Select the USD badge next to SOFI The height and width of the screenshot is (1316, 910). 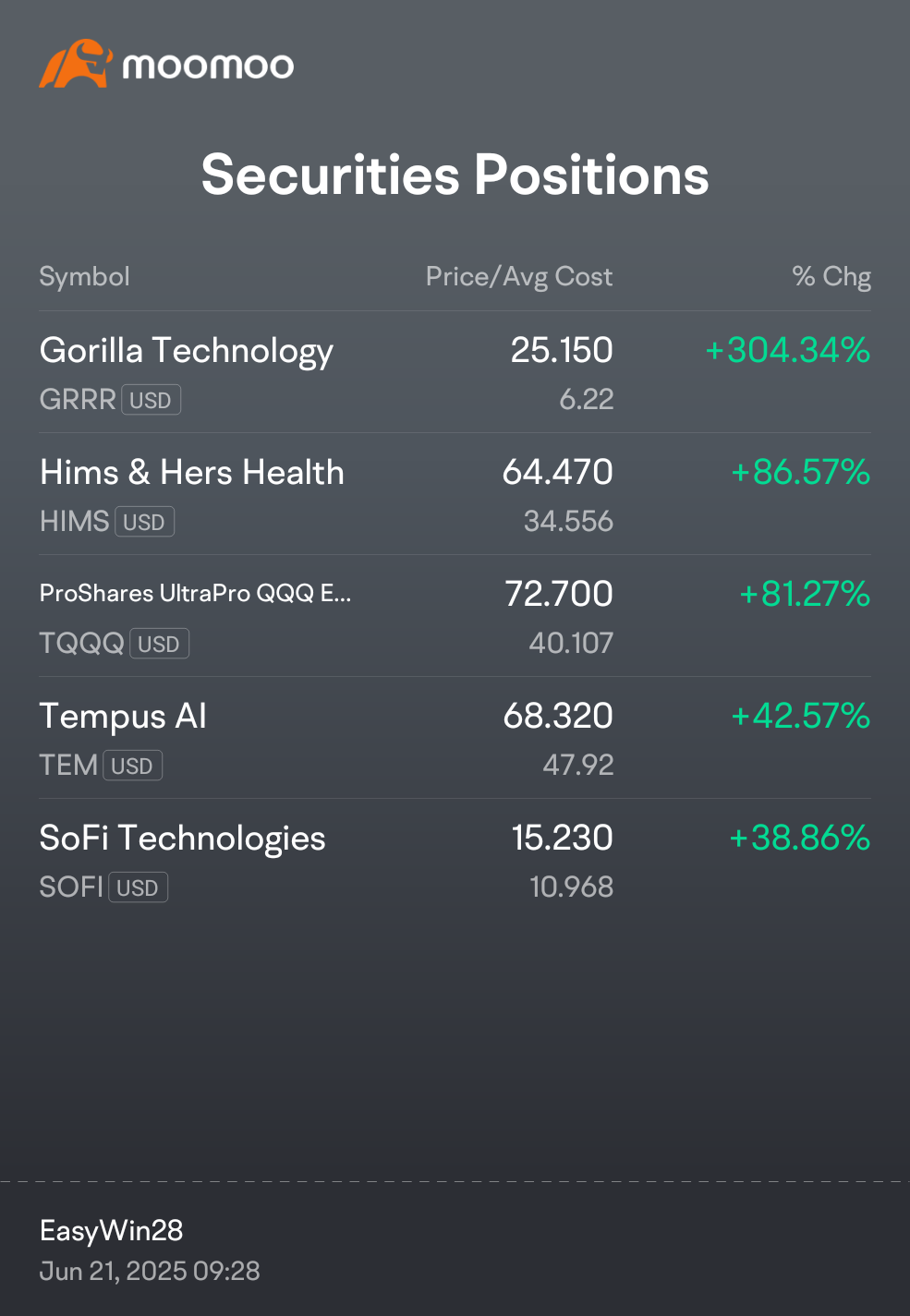[x=138, y=887]
